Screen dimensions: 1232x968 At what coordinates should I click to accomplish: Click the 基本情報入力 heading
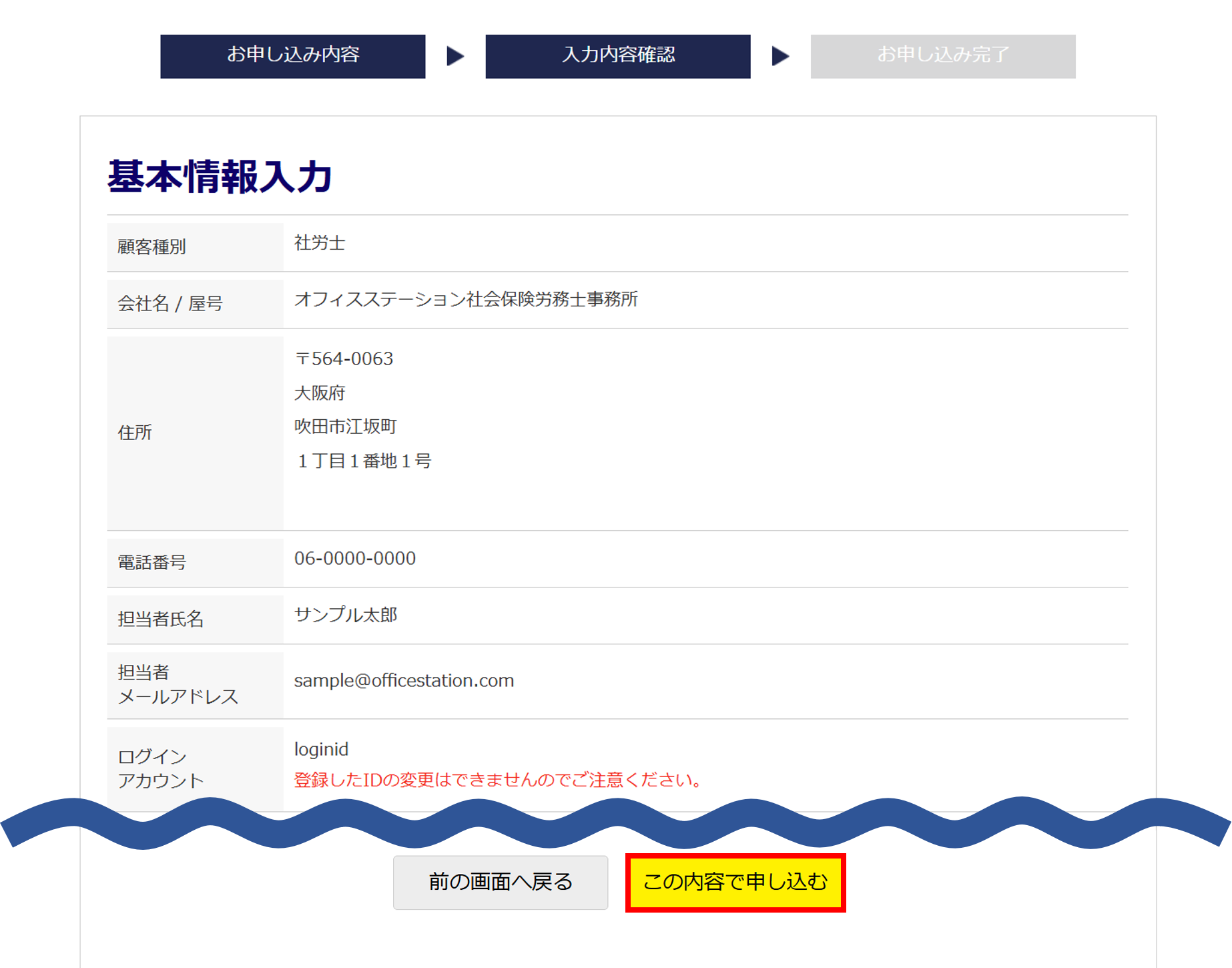pyautogui.click(x=220, y=177)
